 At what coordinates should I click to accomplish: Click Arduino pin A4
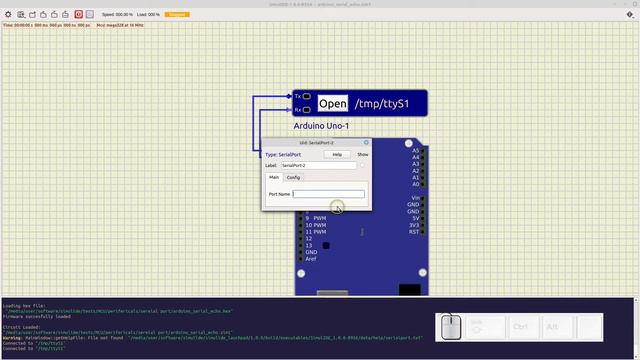click(x=423, y=157)
